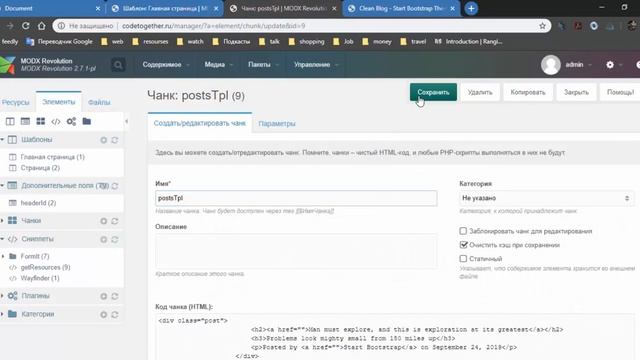This screenshot has height=360, width=640.
Task: Click the browser home button
Action: 42,26
